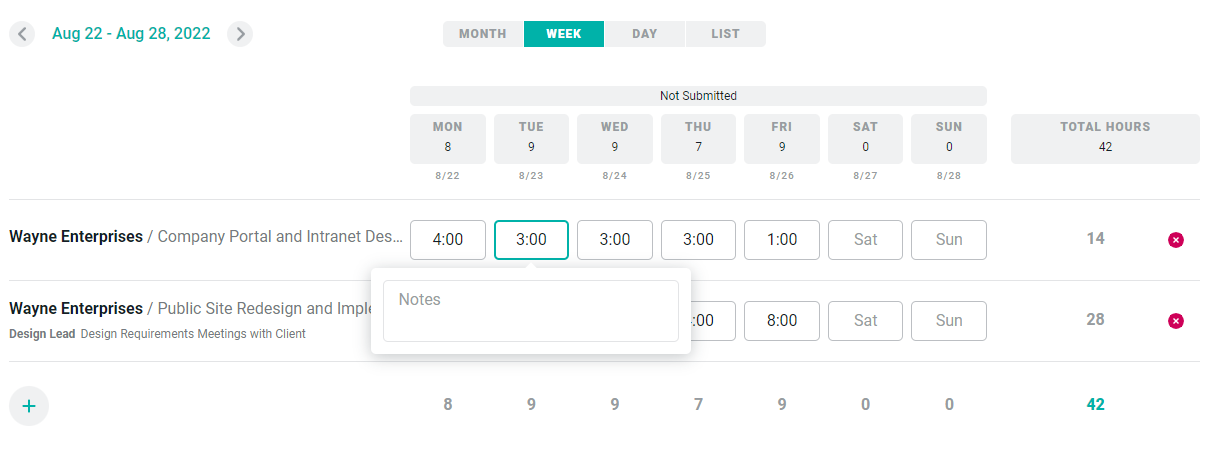
Task: Select the TUE 8/23 day header
Action: 531,139
